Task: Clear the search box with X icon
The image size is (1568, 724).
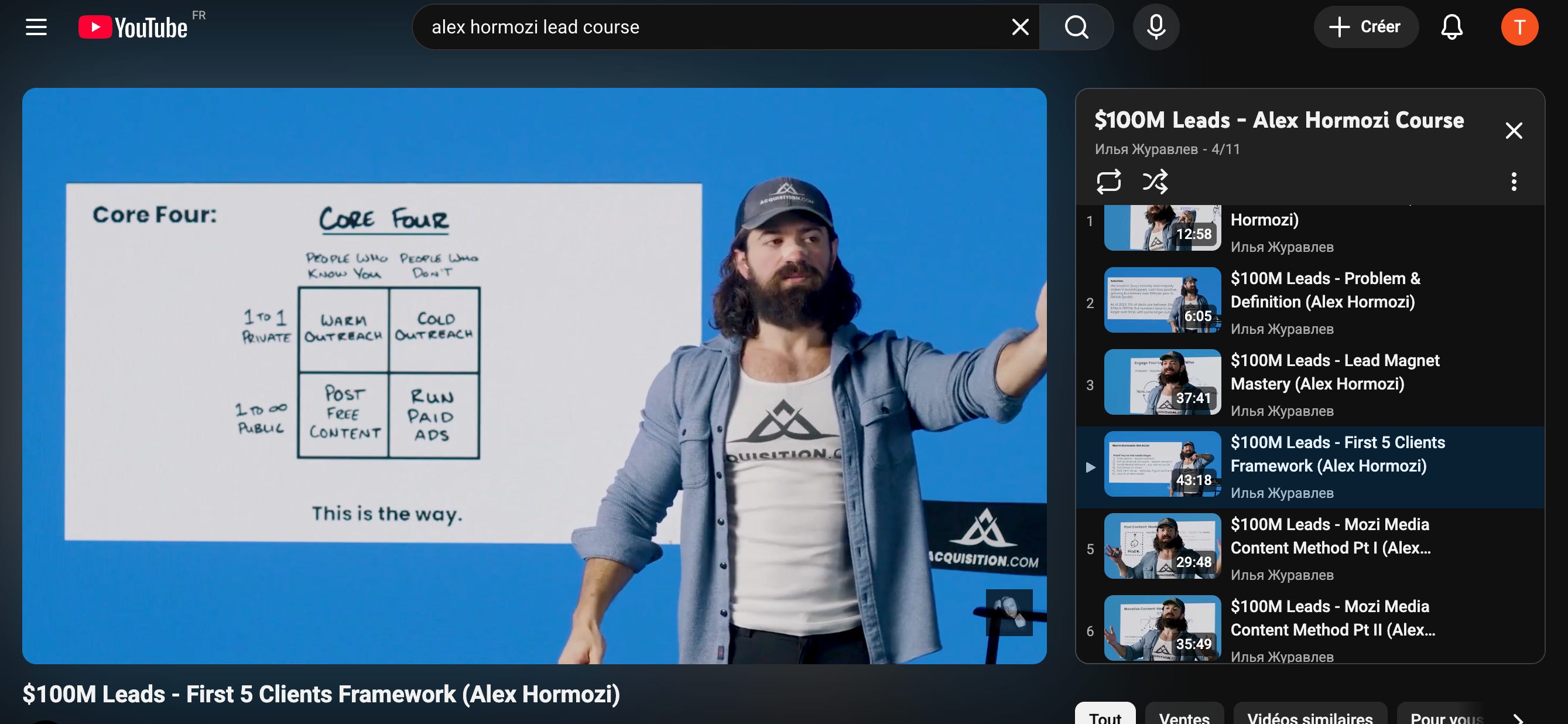Action: point(1019,27)
